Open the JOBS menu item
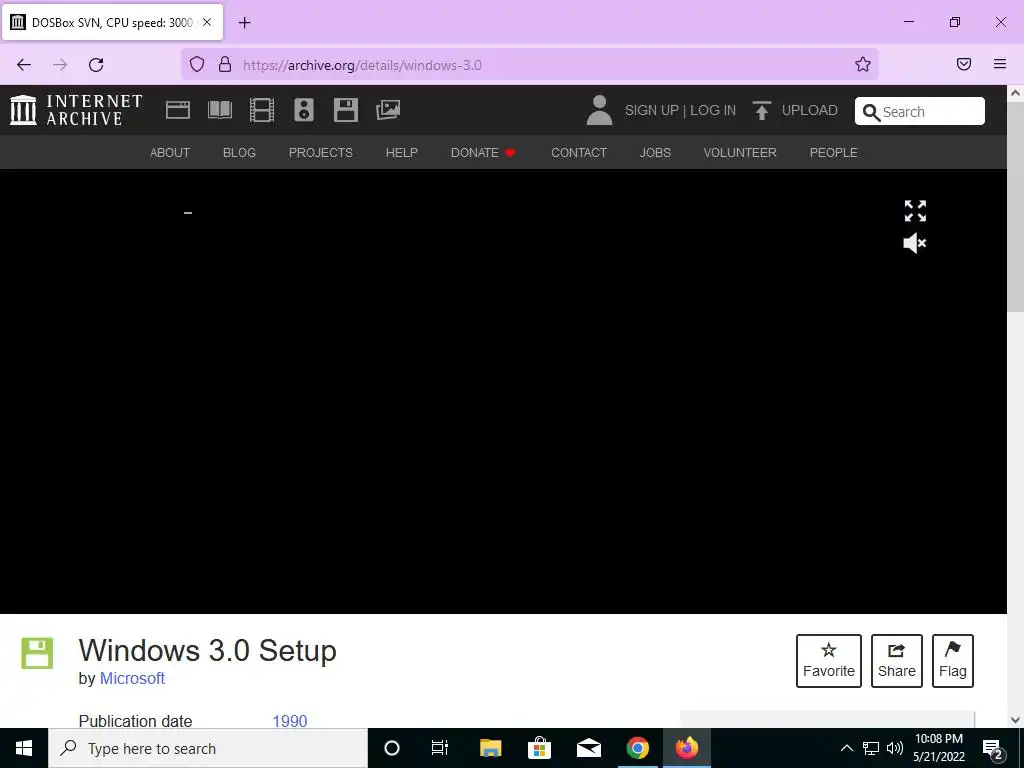This screenshot has height=768, width=1024. coord(655,152)
